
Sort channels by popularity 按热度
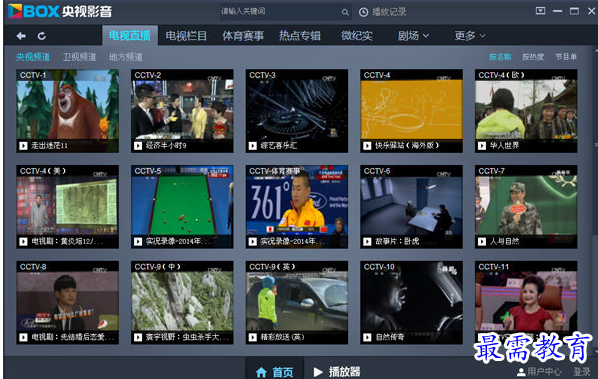[533, 57]
